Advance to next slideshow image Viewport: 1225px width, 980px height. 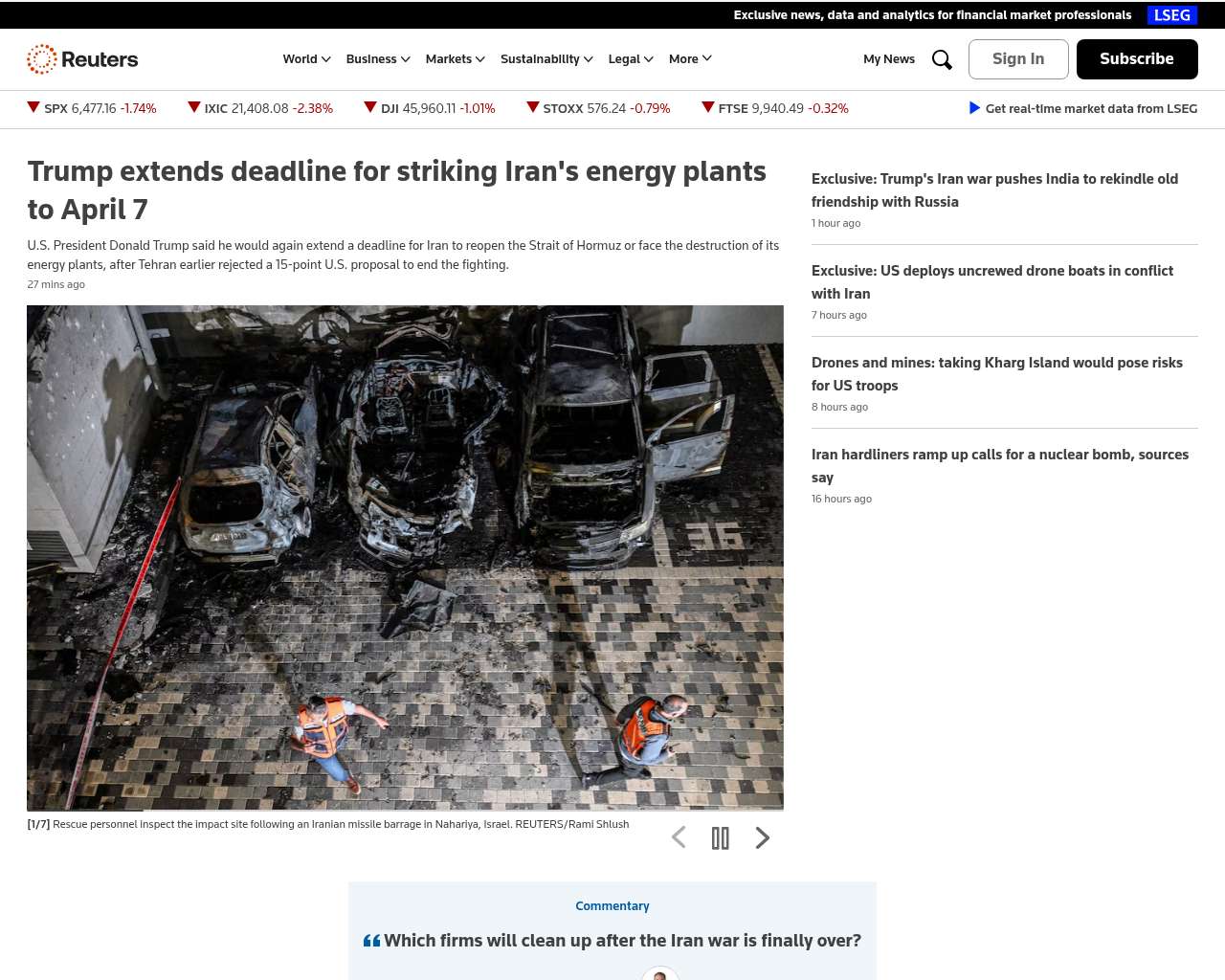pyautogui.click(x=763, y=837)
